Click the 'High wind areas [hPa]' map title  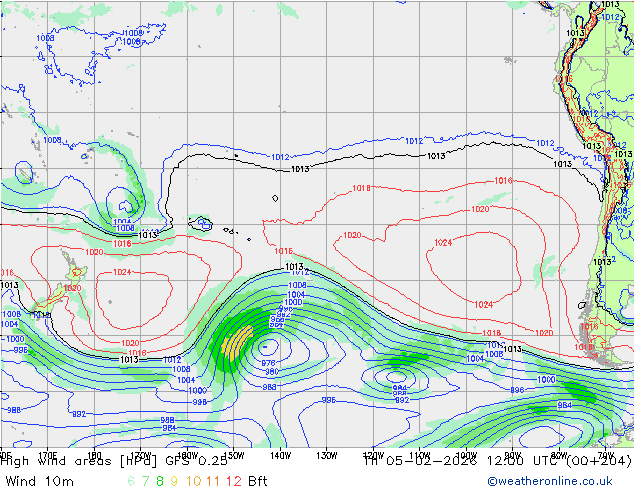click(x=78, y=461)
